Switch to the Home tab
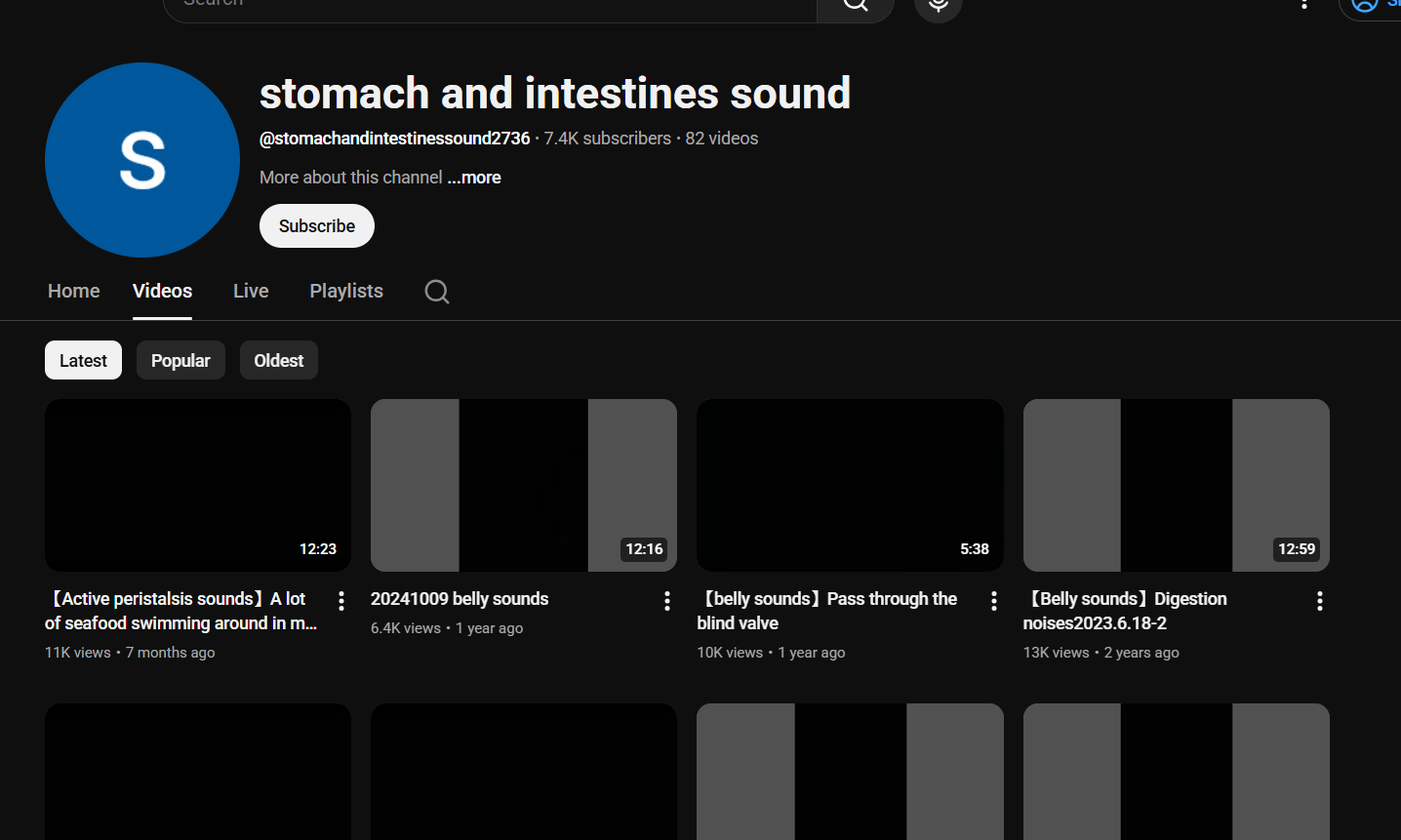The height and width of the screenshot is (840, 1401). click(73, 291)
